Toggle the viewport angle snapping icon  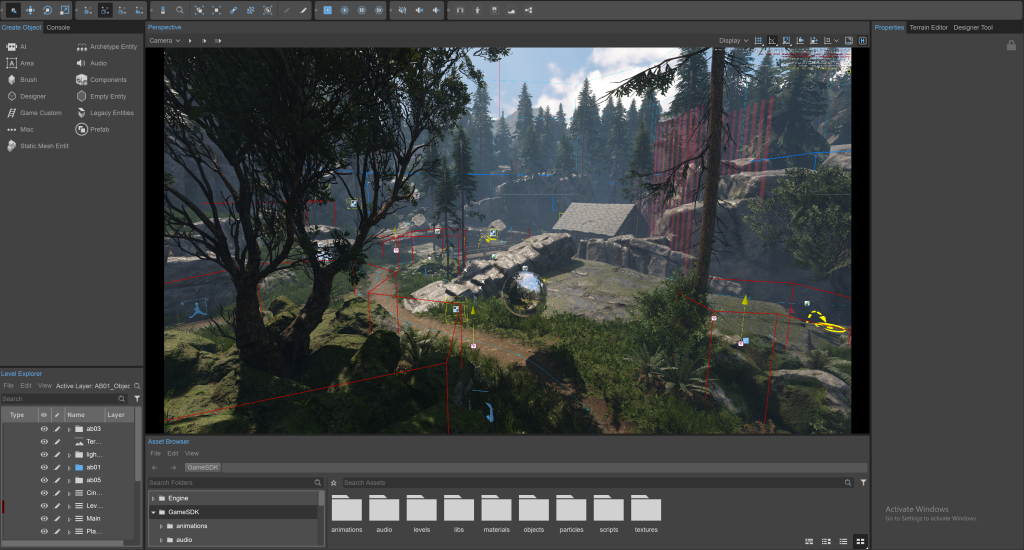coord(773,40)
